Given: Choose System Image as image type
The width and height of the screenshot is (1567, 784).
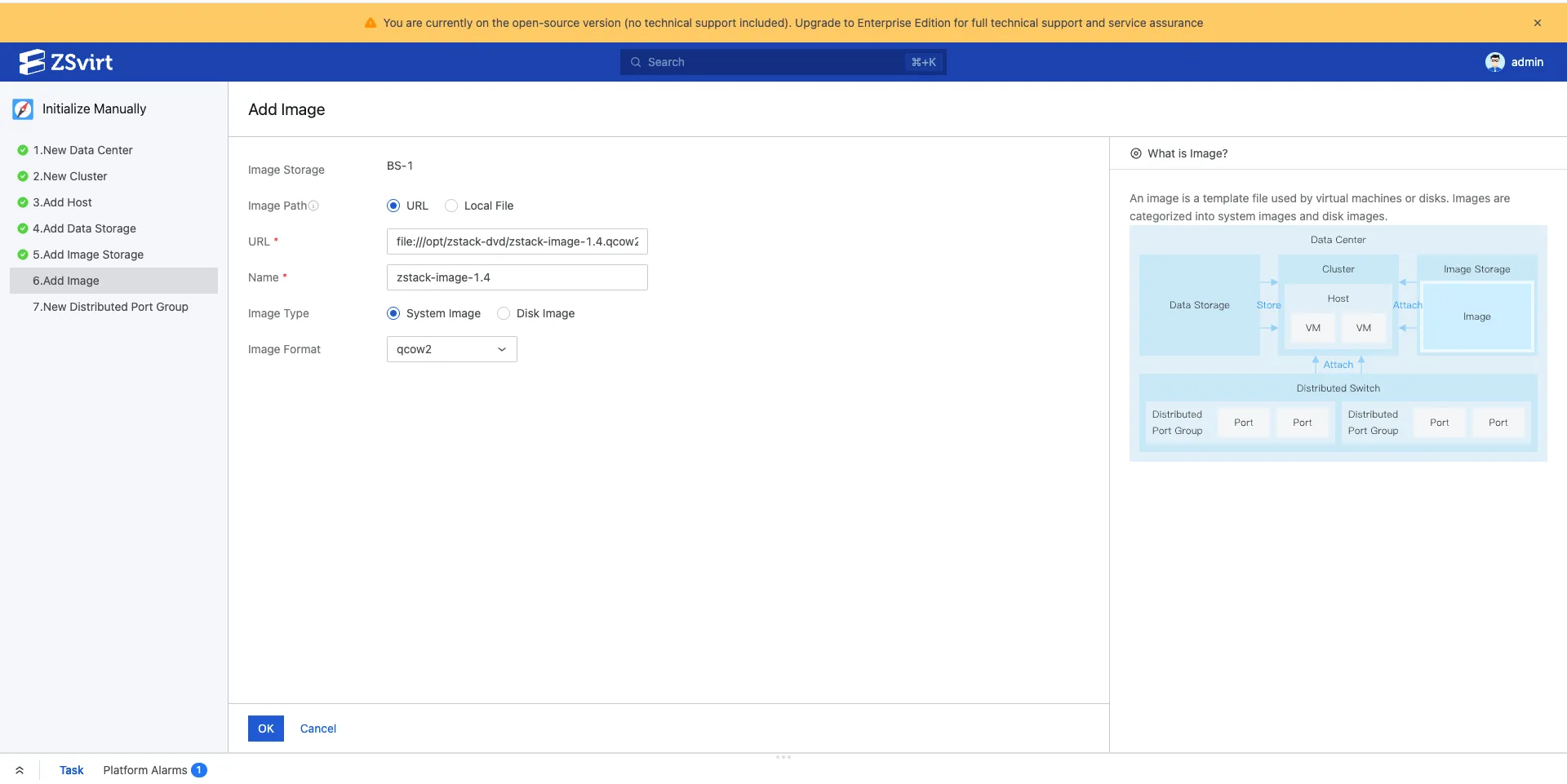Looking at the screenshot, I should (393, 313).
